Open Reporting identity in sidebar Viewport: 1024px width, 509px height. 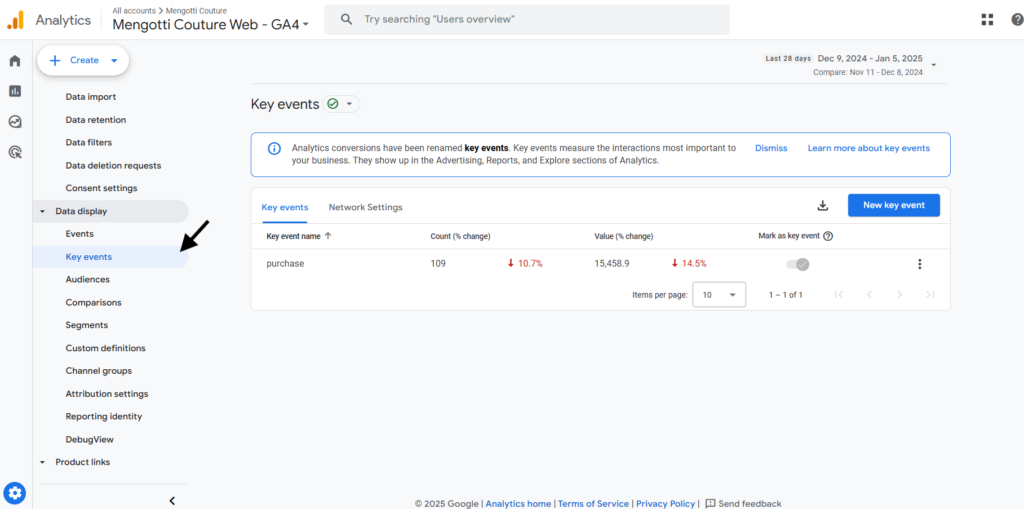coord(103,416)
